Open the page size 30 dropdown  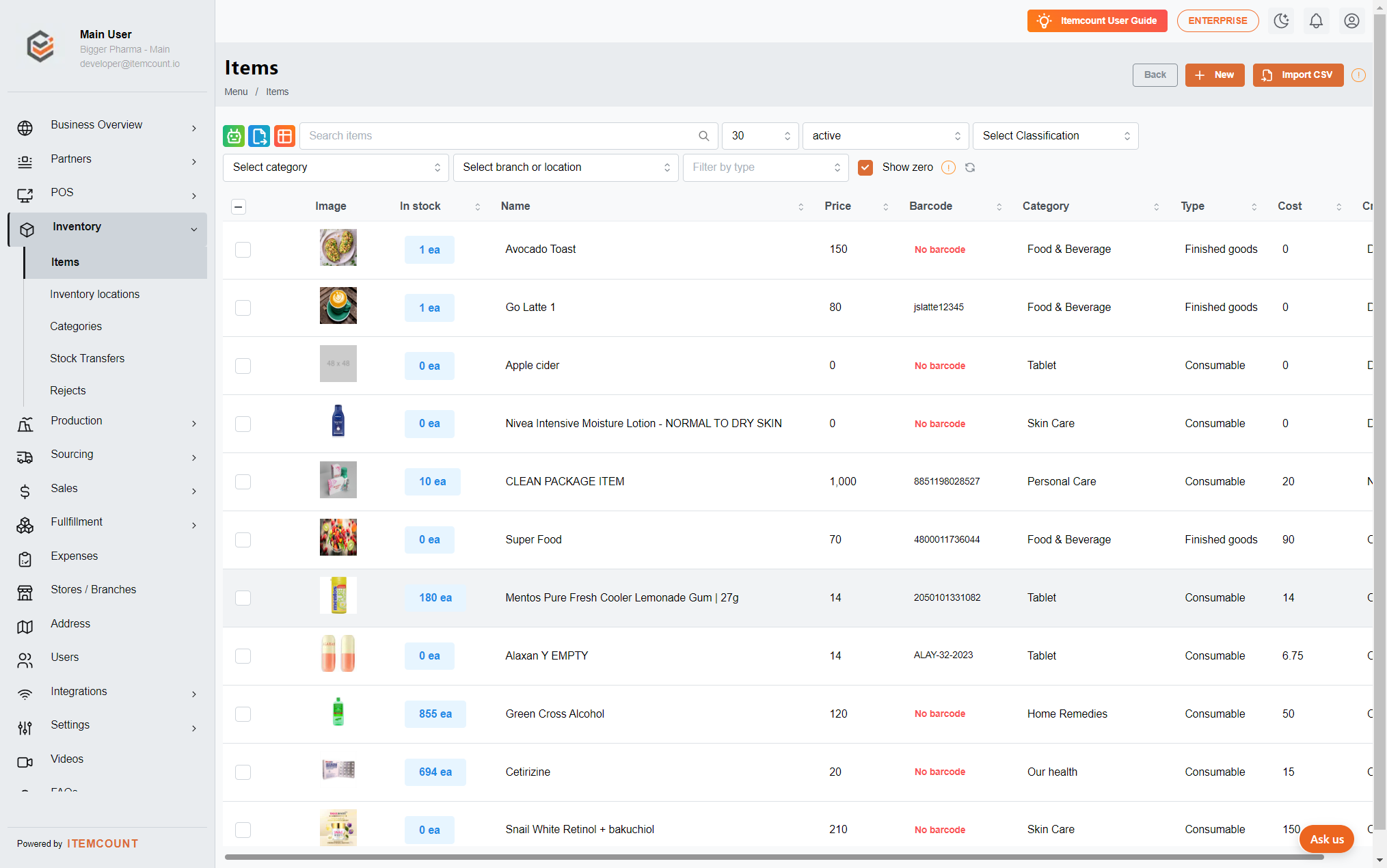pyautogui.click(x=760, y=136)
